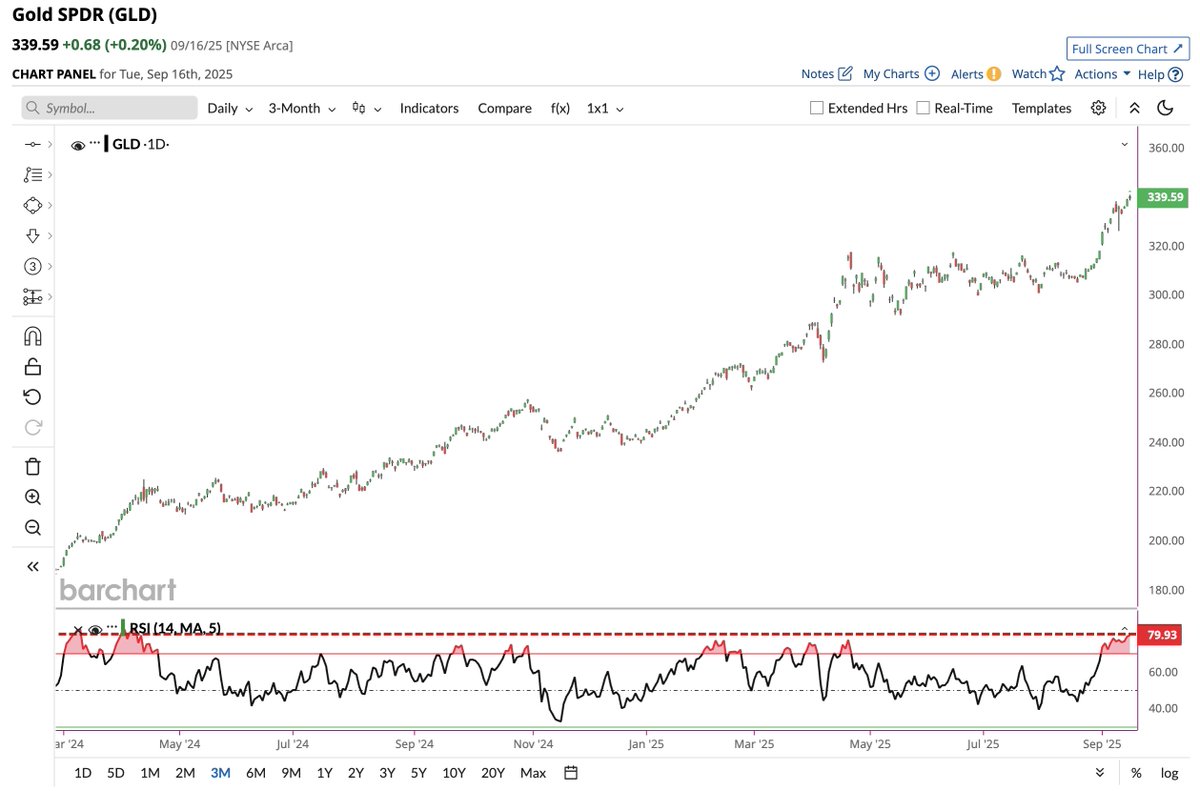
Task: Open My Charts saved list
Action: pos(901,74)
